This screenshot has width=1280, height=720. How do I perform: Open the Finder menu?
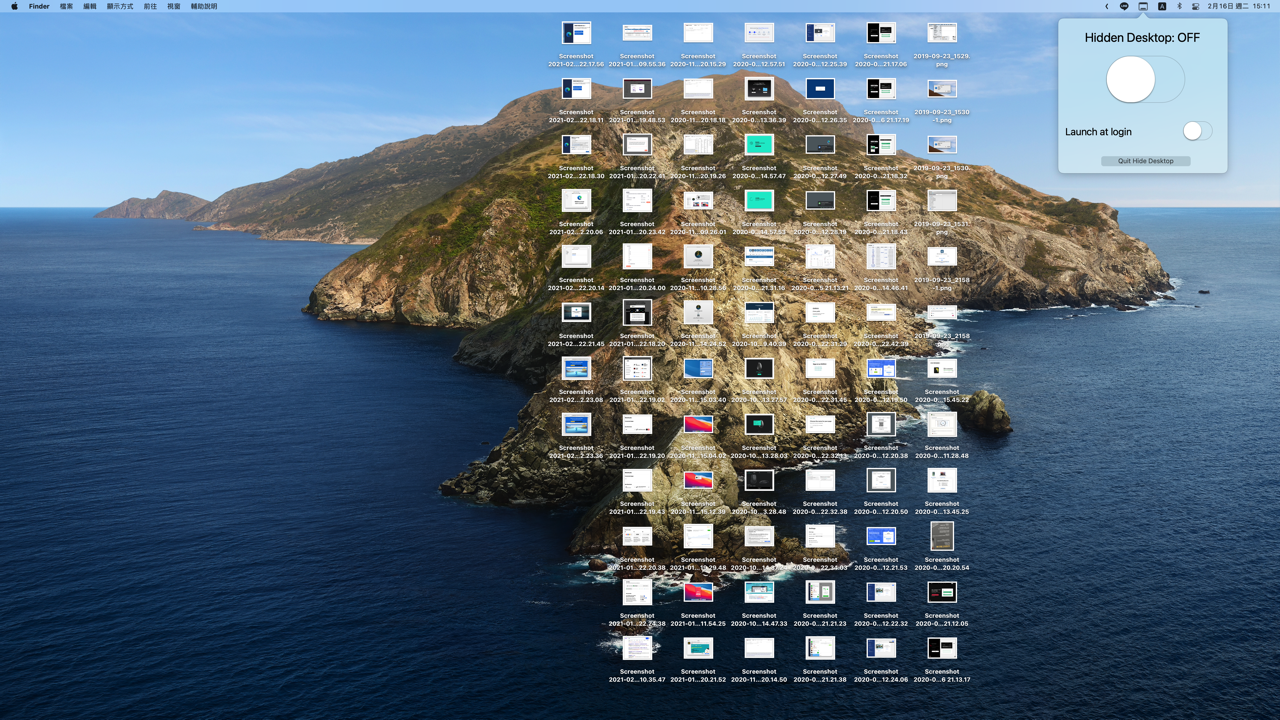click(39, 6)
